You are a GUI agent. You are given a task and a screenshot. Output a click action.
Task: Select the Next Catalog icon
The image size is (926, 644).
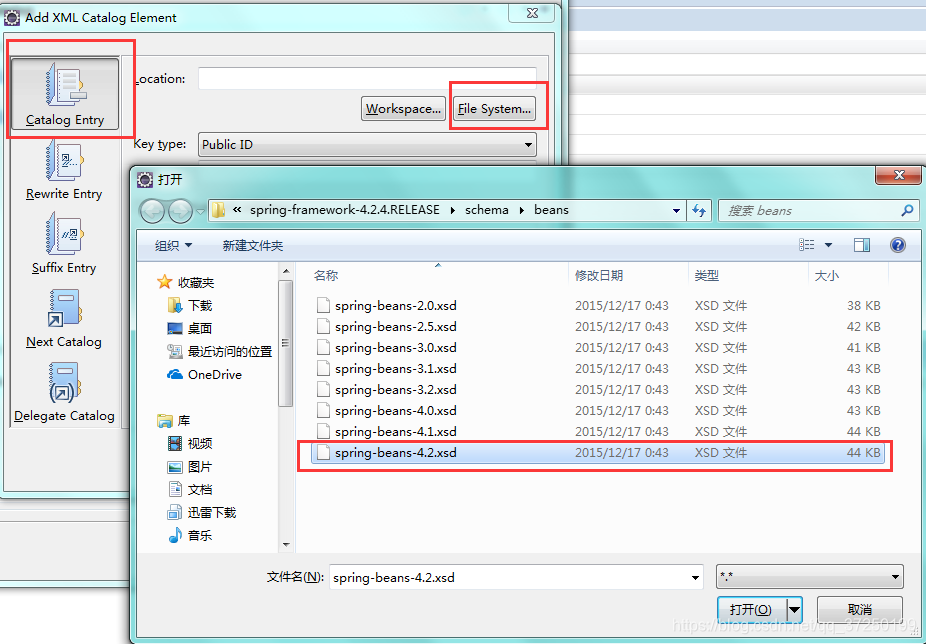pos(64,318)
